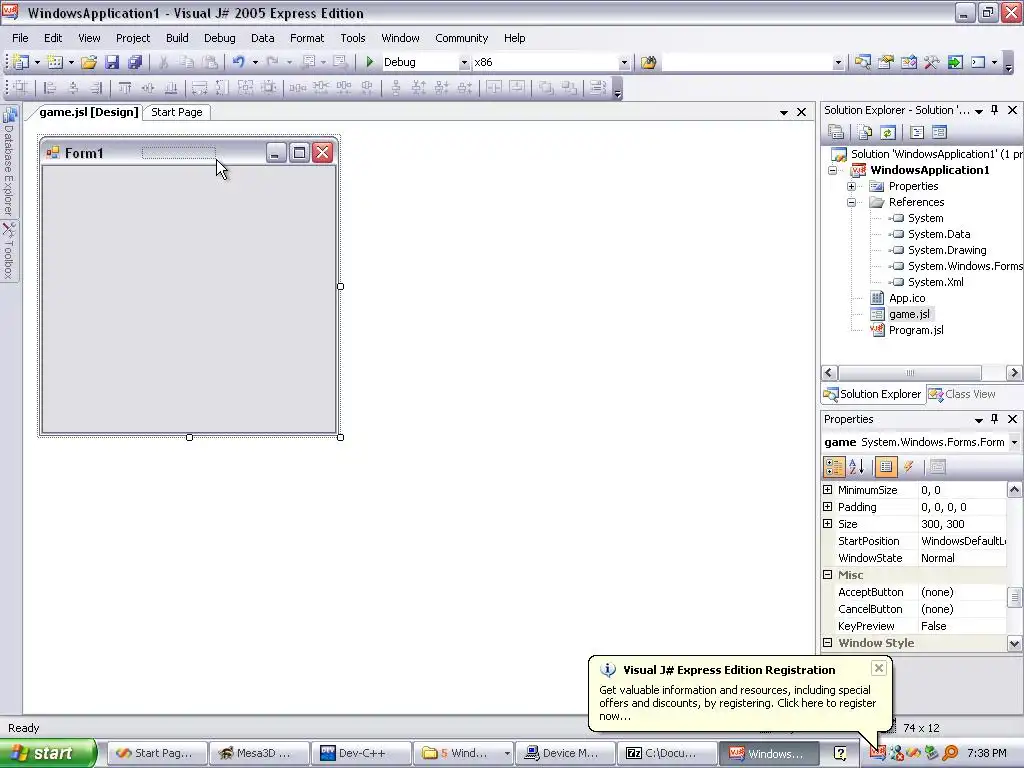Screen dimensions: 1024x768
Task: Open the Project menu
Action: [133, 38]
